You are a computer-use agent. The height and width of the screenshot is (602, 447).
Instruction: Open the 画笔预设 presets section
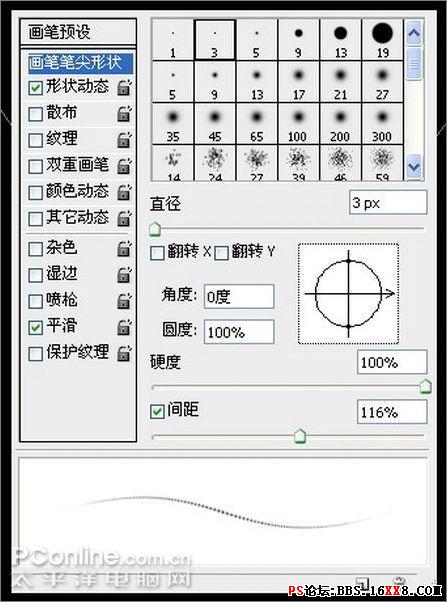[78, 32]
